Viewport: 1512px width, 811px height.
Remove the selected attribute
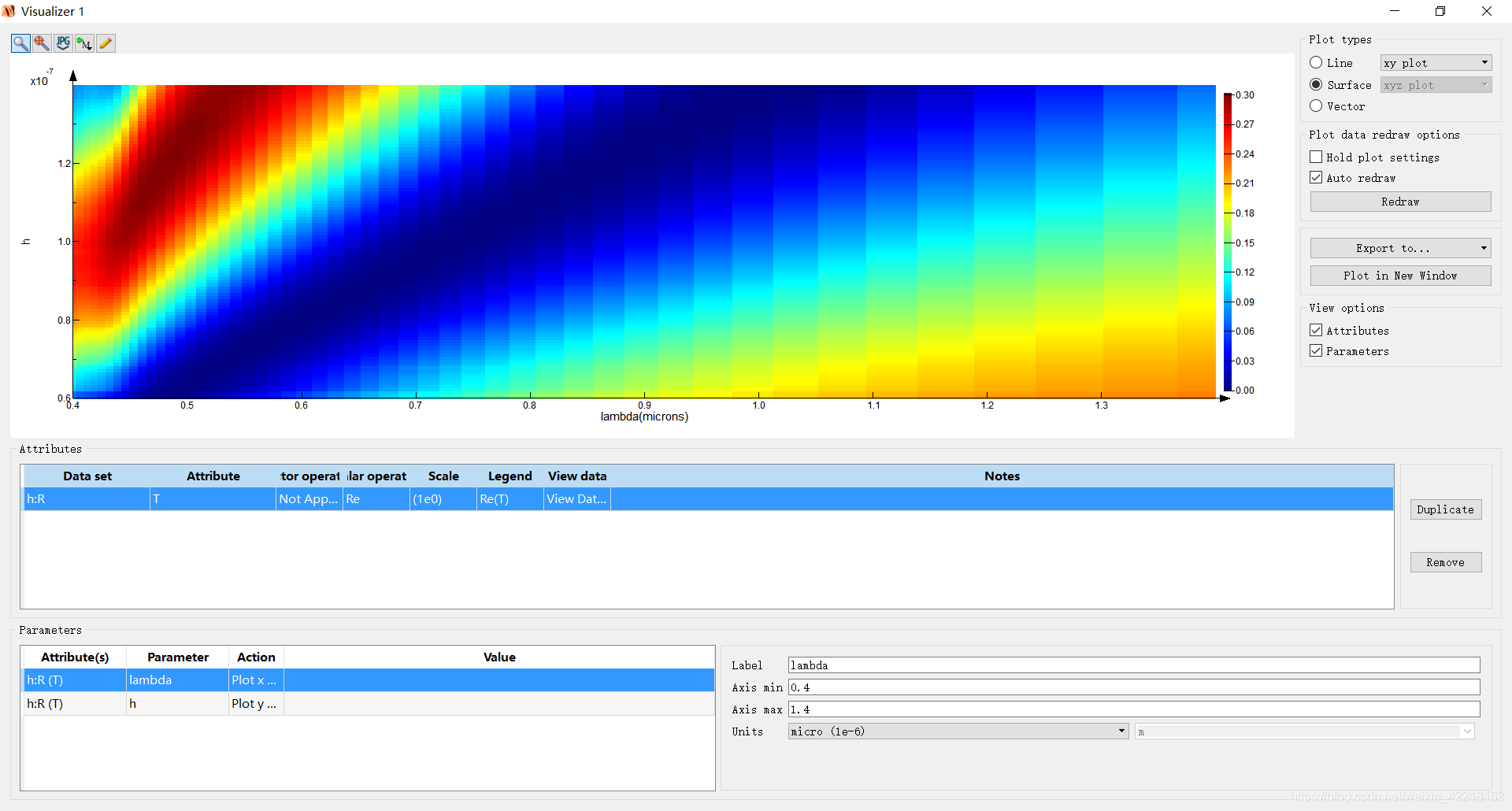(1445, 562)
